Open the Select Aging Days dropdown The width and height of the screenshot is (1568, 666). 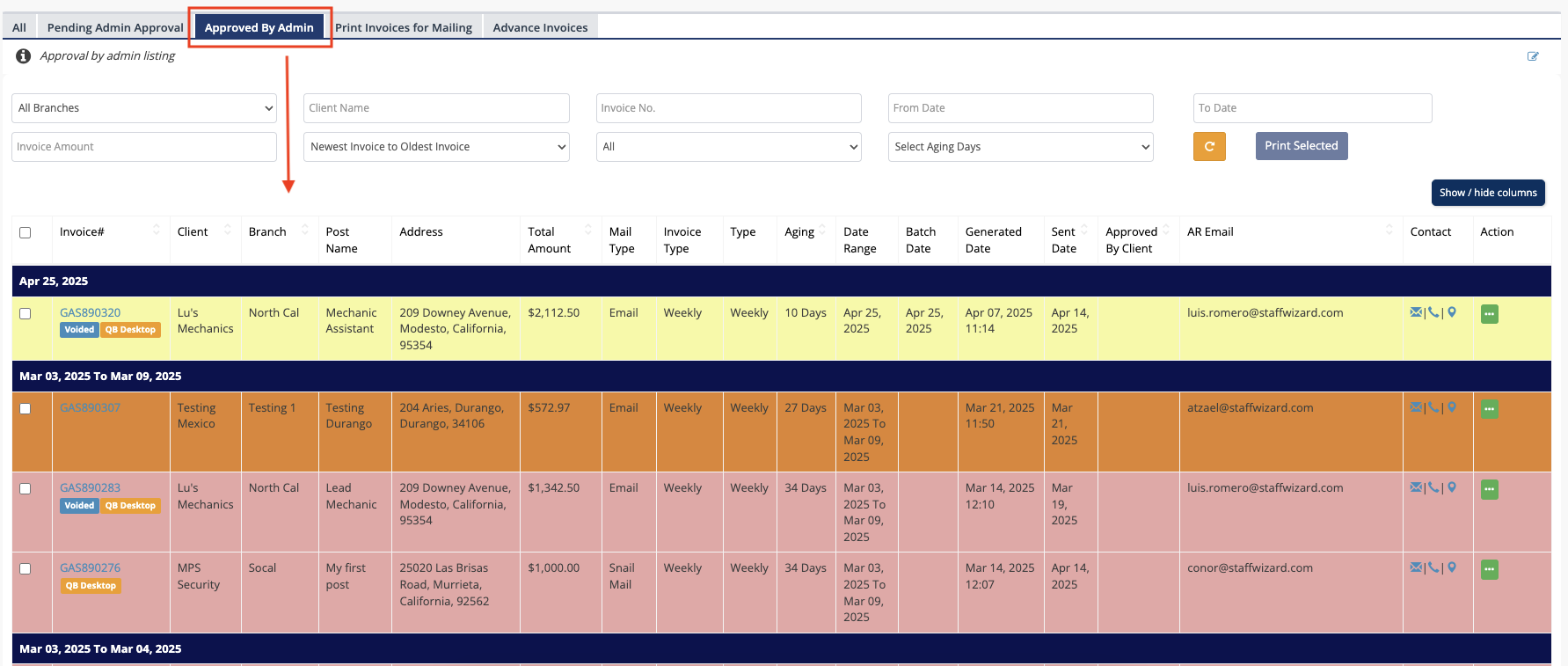click(x=1020, y=147)
